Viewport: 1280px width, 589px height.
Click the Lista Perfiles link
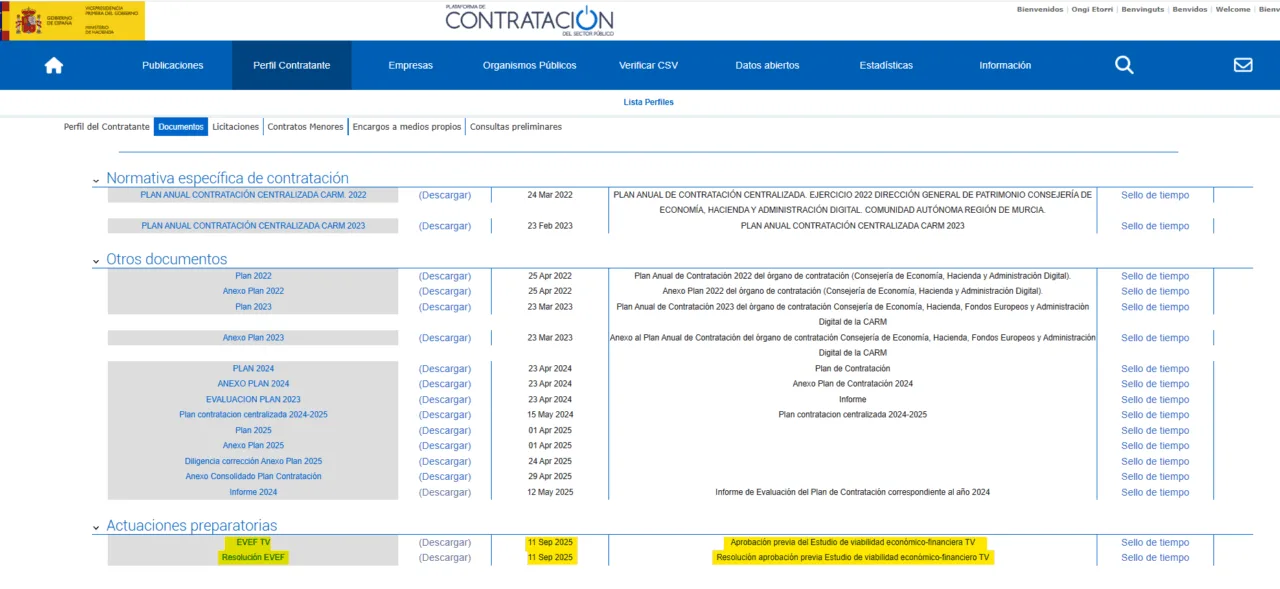point(648,102)
